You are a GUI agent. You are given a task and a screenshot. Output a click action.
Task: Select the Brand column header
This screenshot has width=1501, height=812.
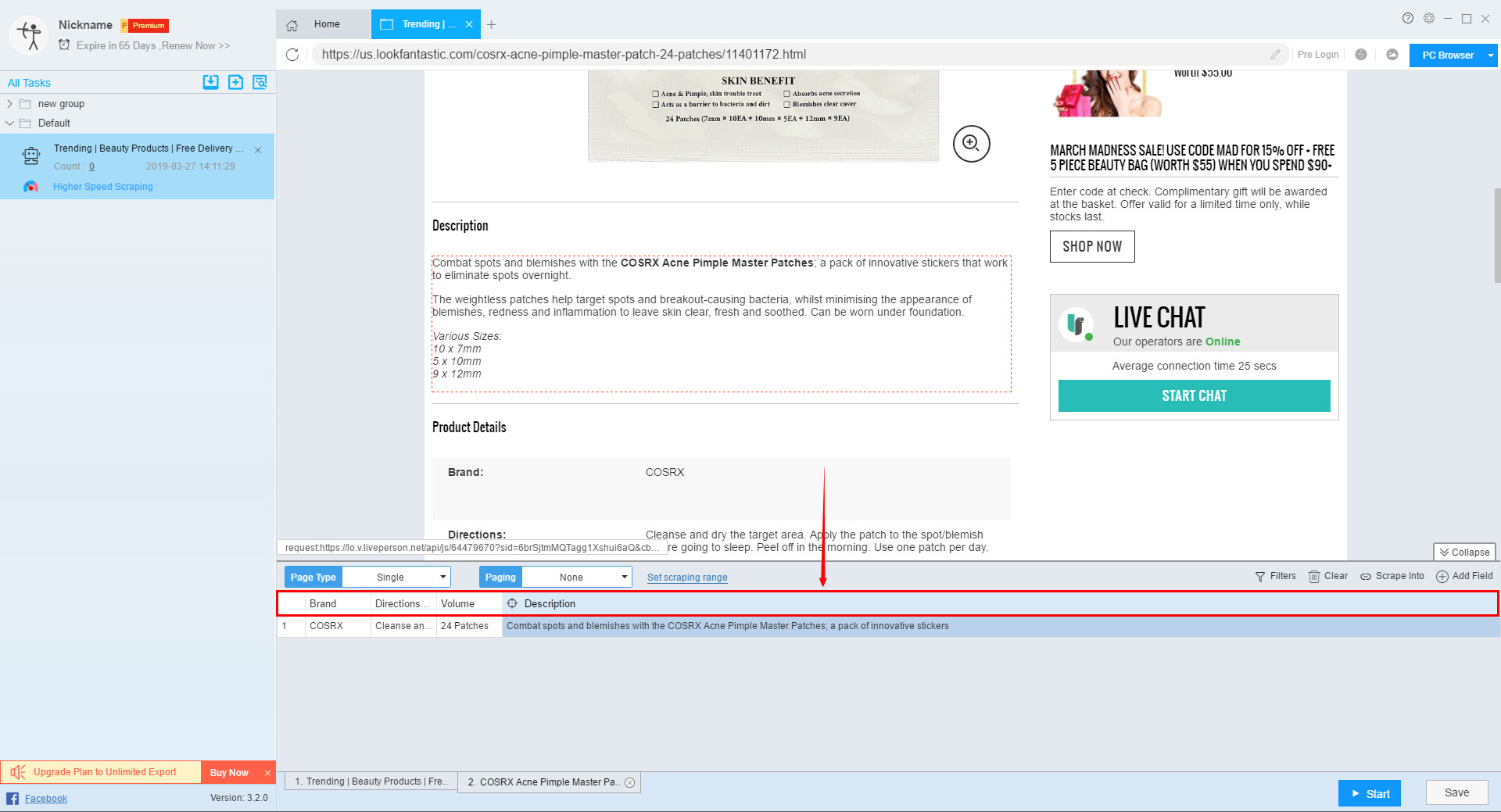click(x=338, y=603)
